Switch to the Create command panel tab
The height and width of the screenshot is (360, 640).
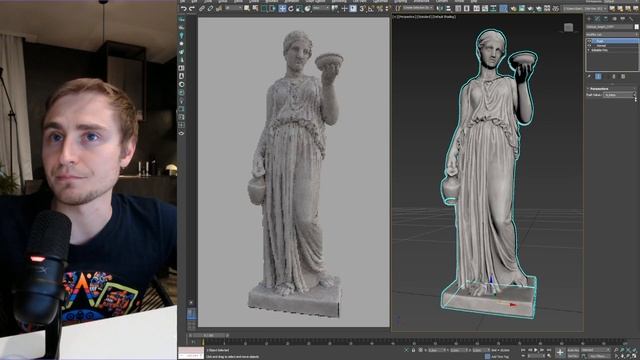point(589,19)
